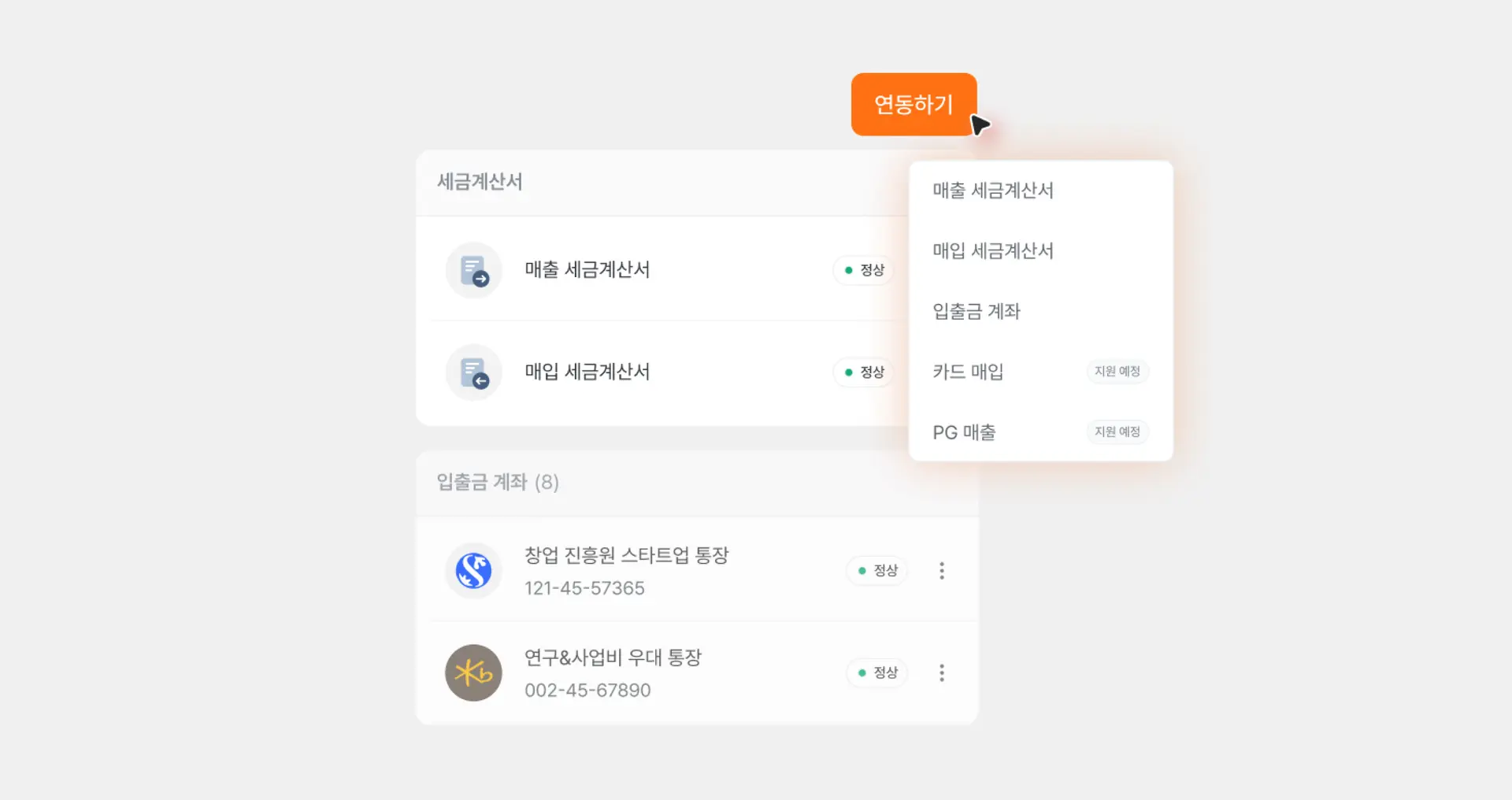Click the outgoing tax invoice document icon
Screen dimensions: 1512x800
tap(473, 270)
